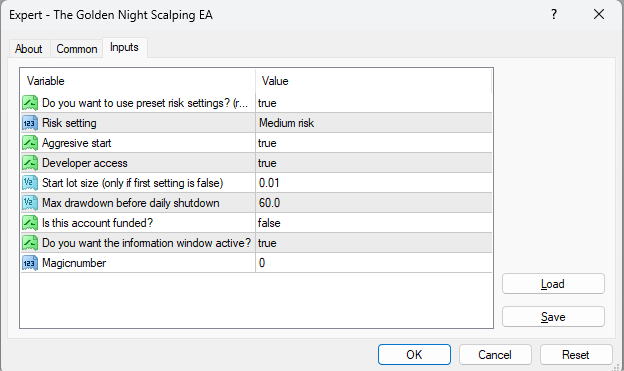This screenshot has width=624, height=371.
Task: Select the 'Start lot size' variable name
Action: 133,183
